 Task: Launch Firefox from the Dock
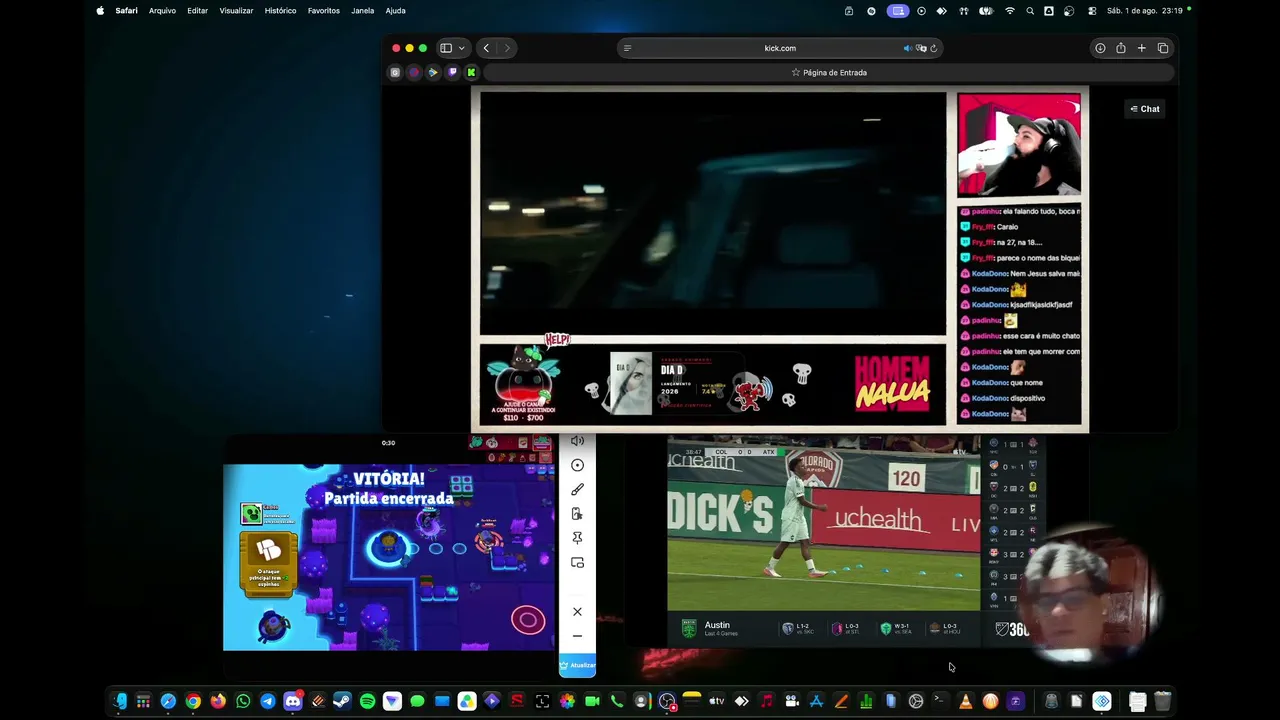[218, 701]
